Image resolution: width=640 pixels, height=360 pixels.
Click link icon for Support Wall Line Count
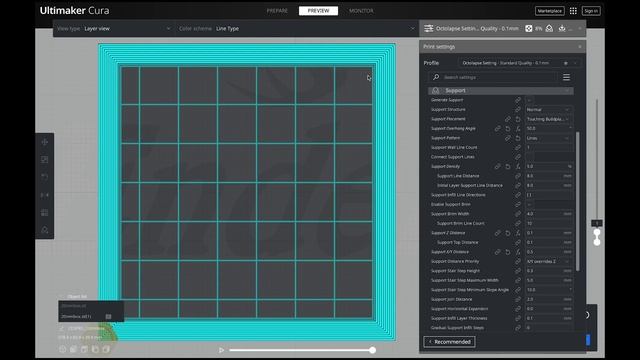point(518,147)
